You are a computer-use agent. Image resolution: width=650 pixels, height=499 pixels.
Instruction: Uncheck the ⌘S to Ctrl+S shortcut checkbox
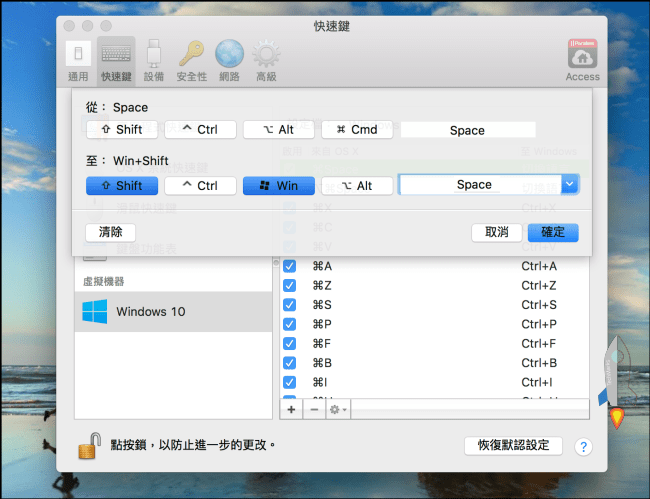pyautogui.click(x=290, y=305)
